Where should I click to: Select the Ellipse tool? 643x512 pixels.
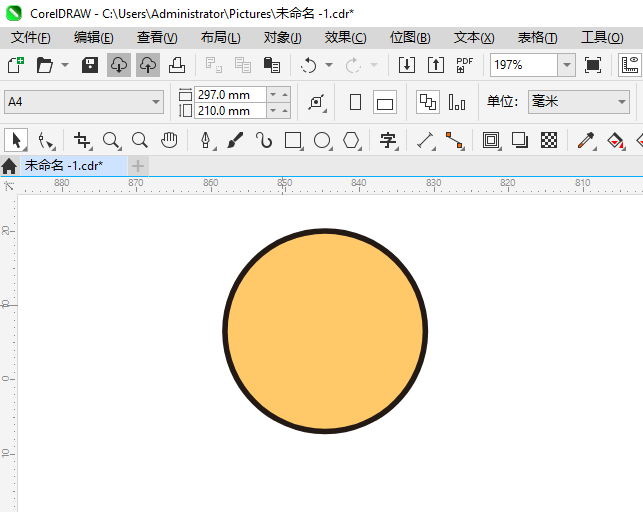coord(322,140)
